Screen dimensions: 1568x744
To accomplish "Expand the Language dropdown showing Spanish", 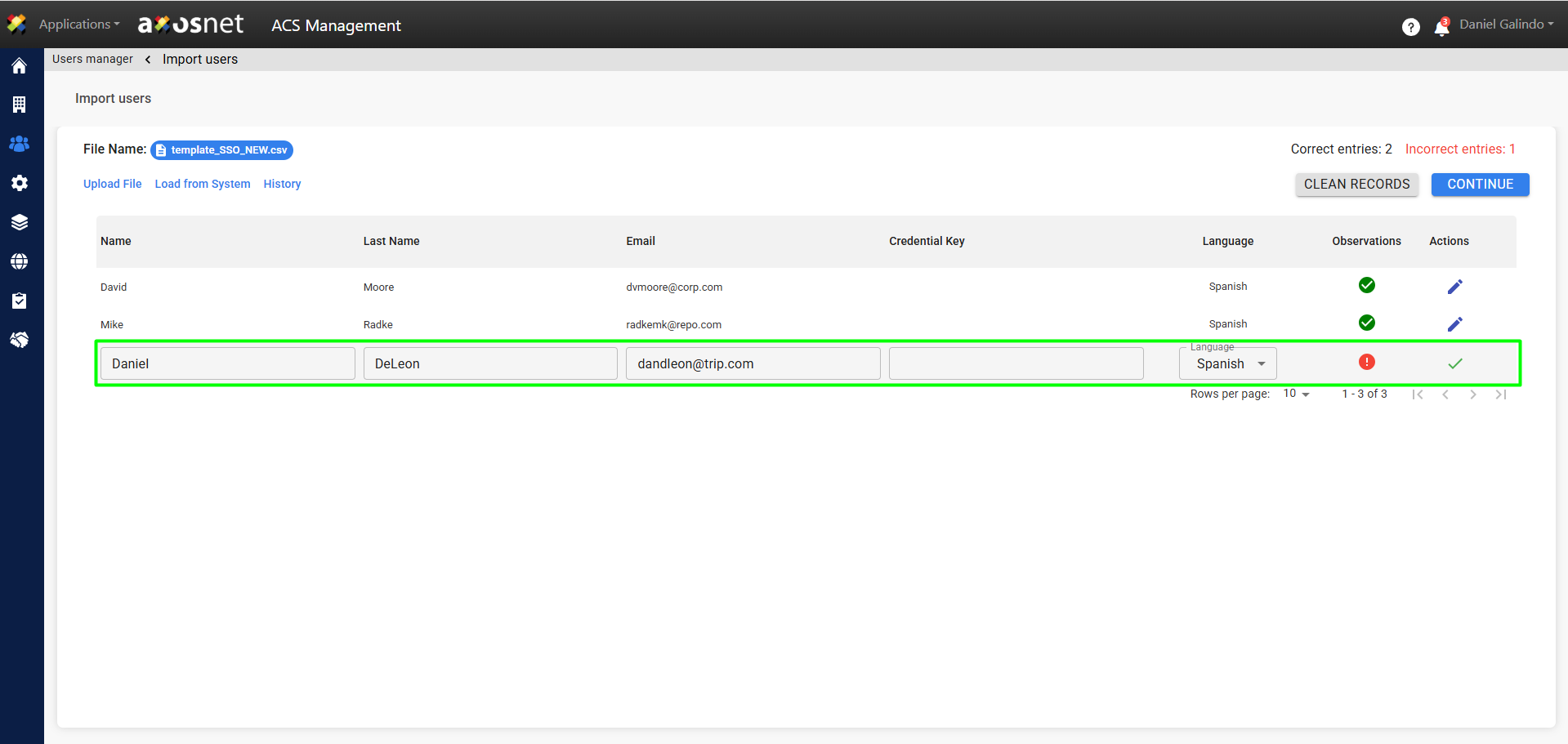I will [1227, 363].
